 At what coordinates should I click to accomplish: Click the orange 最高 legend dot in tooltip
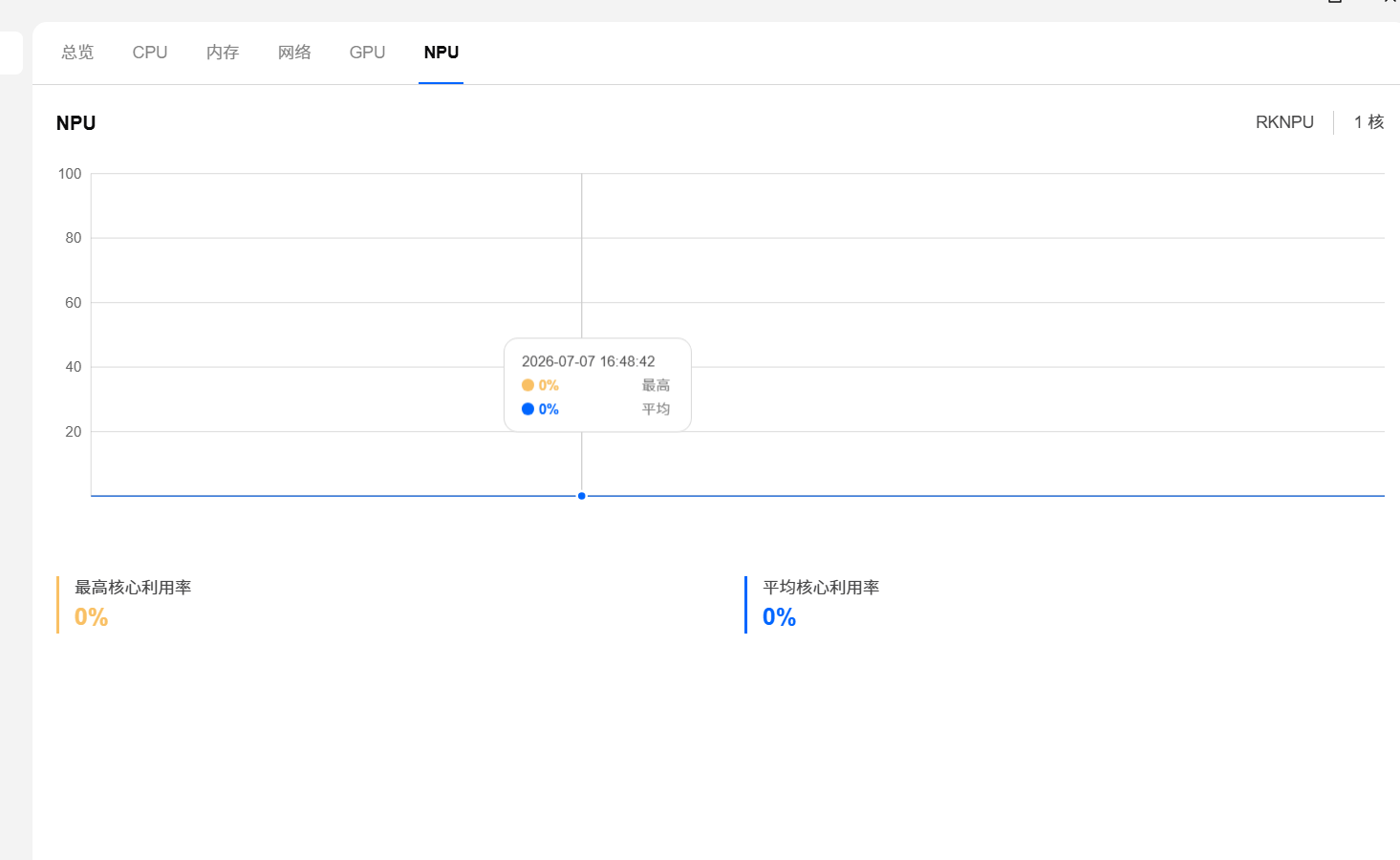click(x=528, y=385)
